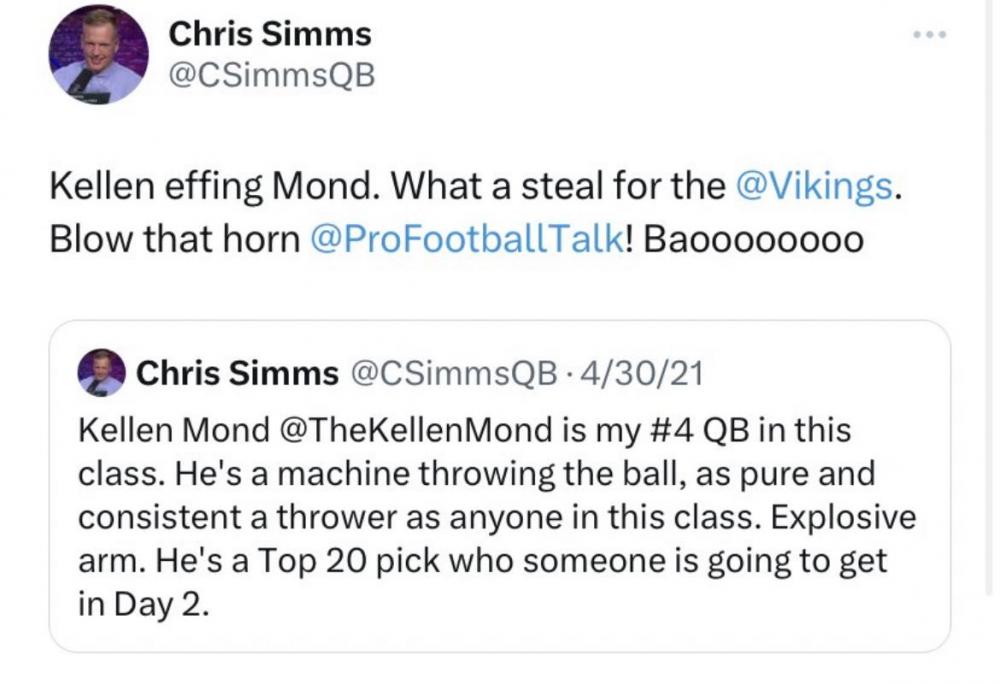The width and height of the screenshot is (1000, 685).
Task: Click "is my #4 QB in this" text
Action: tap(699, 429)
